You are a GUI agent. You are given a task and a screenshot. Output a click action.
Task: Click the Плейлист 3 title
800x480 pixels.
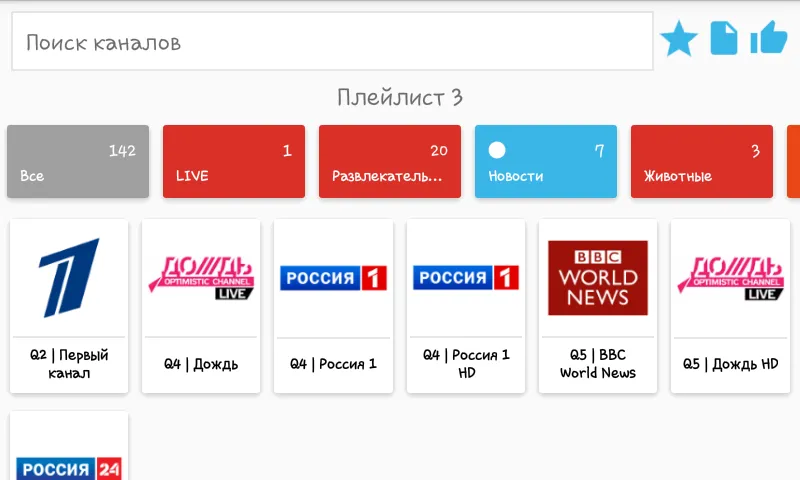point(399,97)
